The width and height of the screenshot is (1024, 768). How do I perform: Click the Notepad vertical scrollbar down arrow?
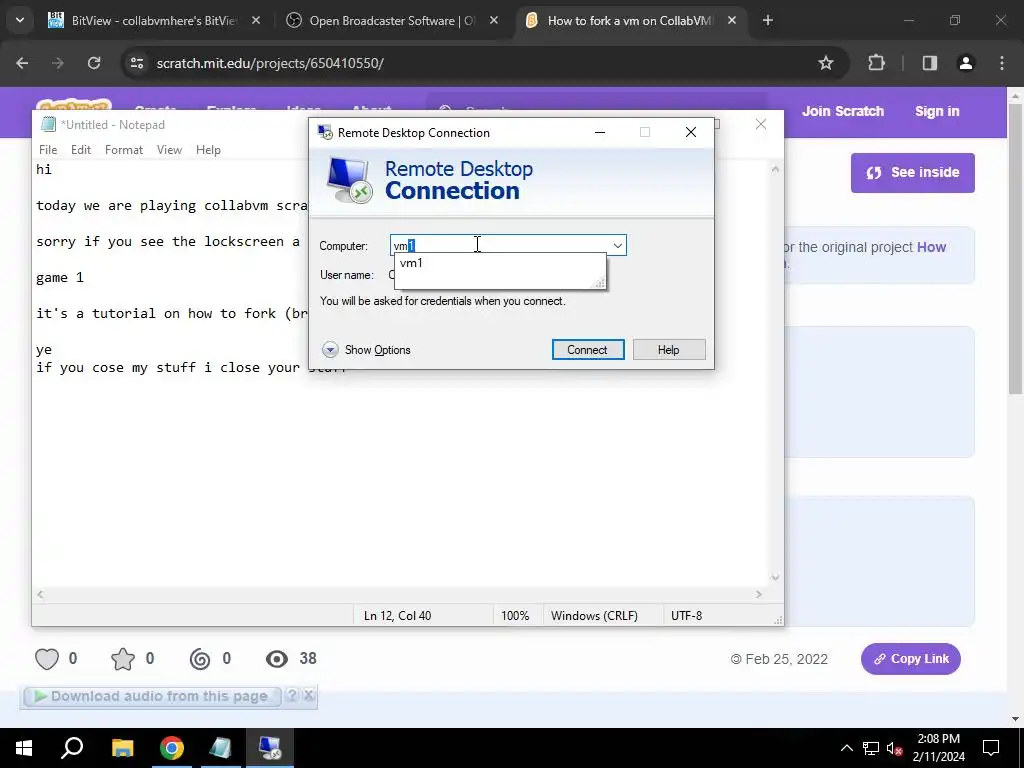(775, 577)
